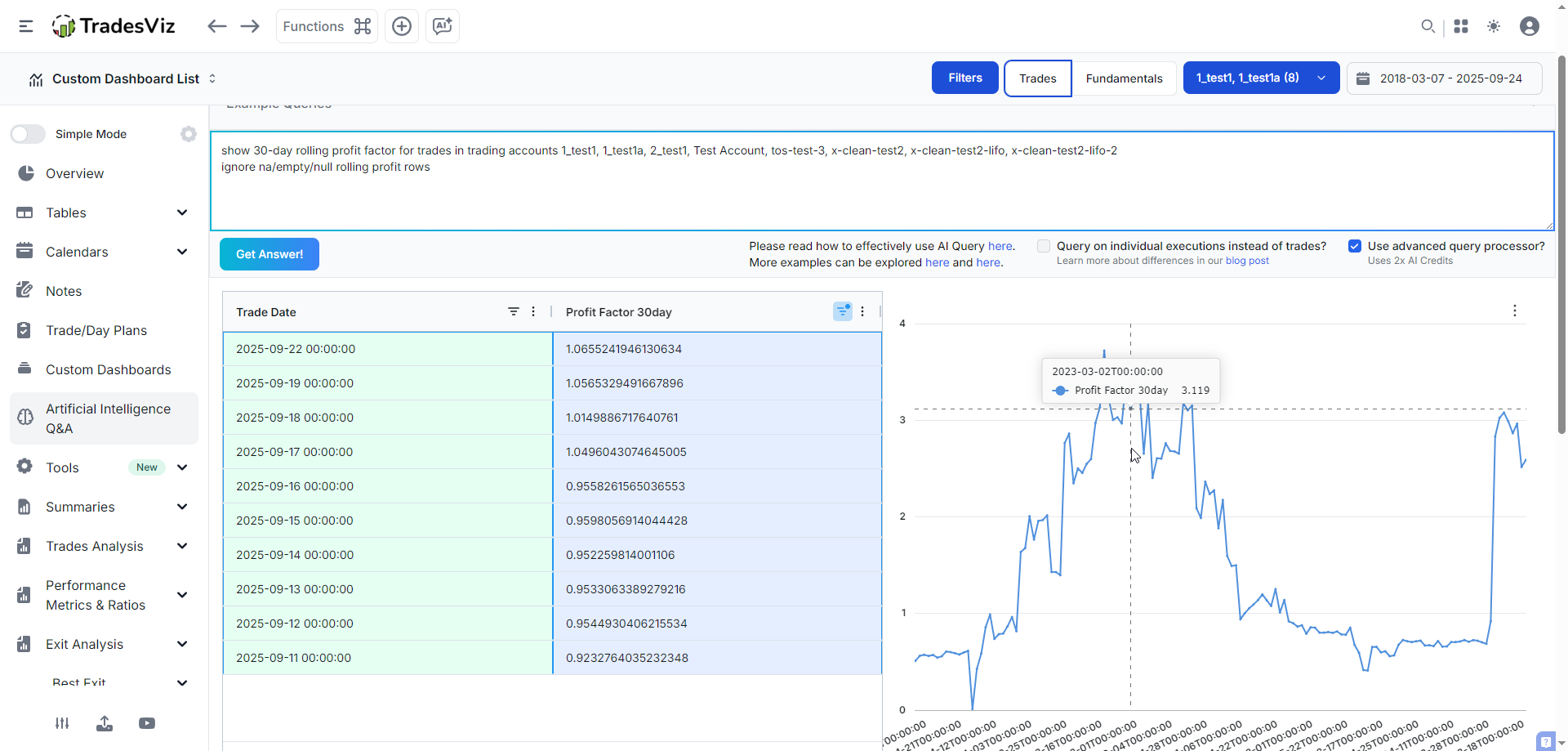Open Profit Factor 30day column options menu
The image size is (1568, 751).
pos(862,311)
